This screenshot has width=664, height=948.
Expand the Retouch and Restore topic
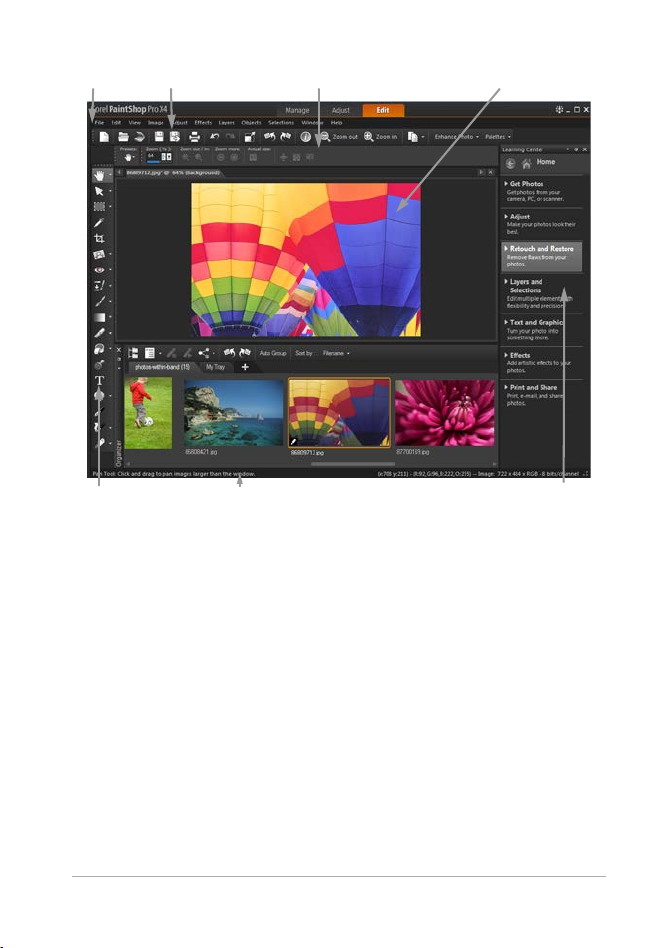click(539, 248)
